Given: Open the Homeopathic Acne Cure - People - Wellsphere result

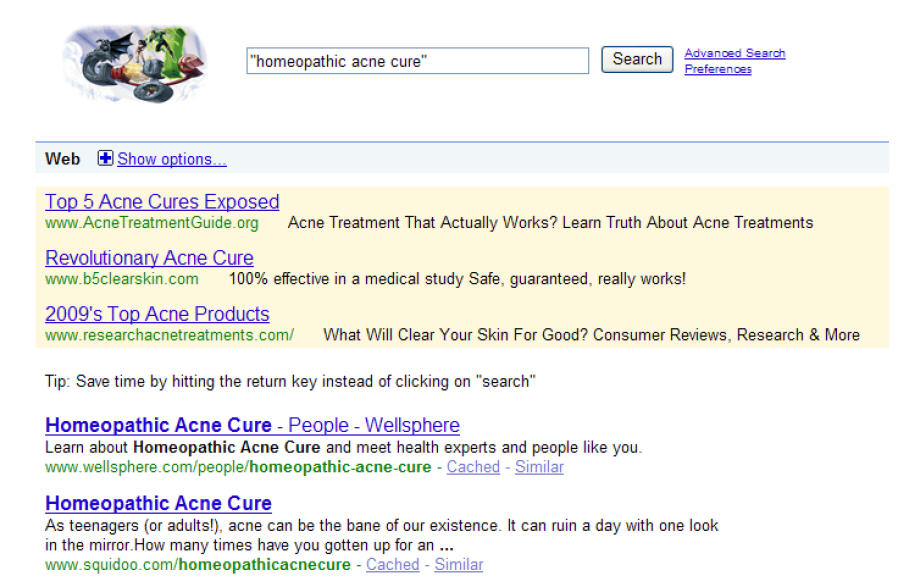Looking at the screenshot, I should pos(252,425).
